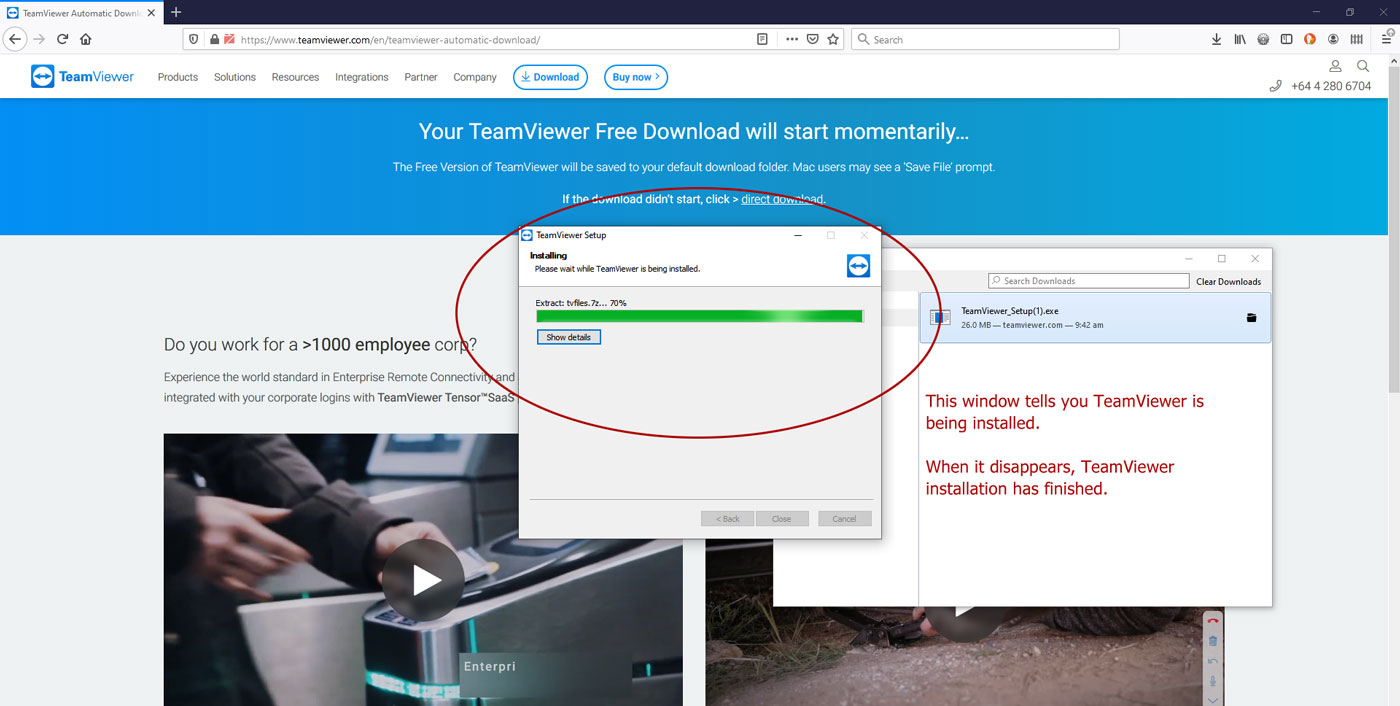Open the TeamViewer site search magnifier
The width and height of the screenshot is (1400, 706).
[x=1363, y=66]
